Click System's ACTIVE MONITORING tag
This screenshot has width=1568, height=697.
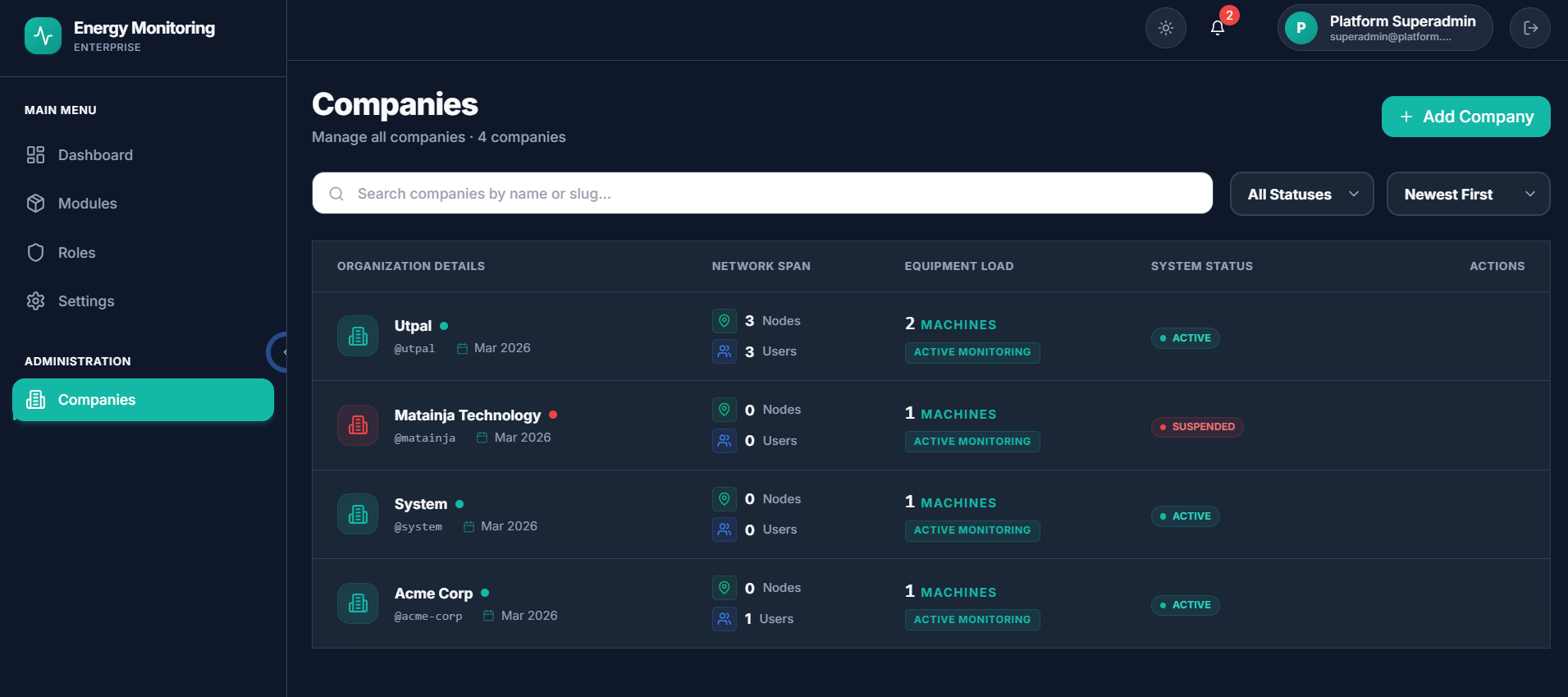coord(972,530)
